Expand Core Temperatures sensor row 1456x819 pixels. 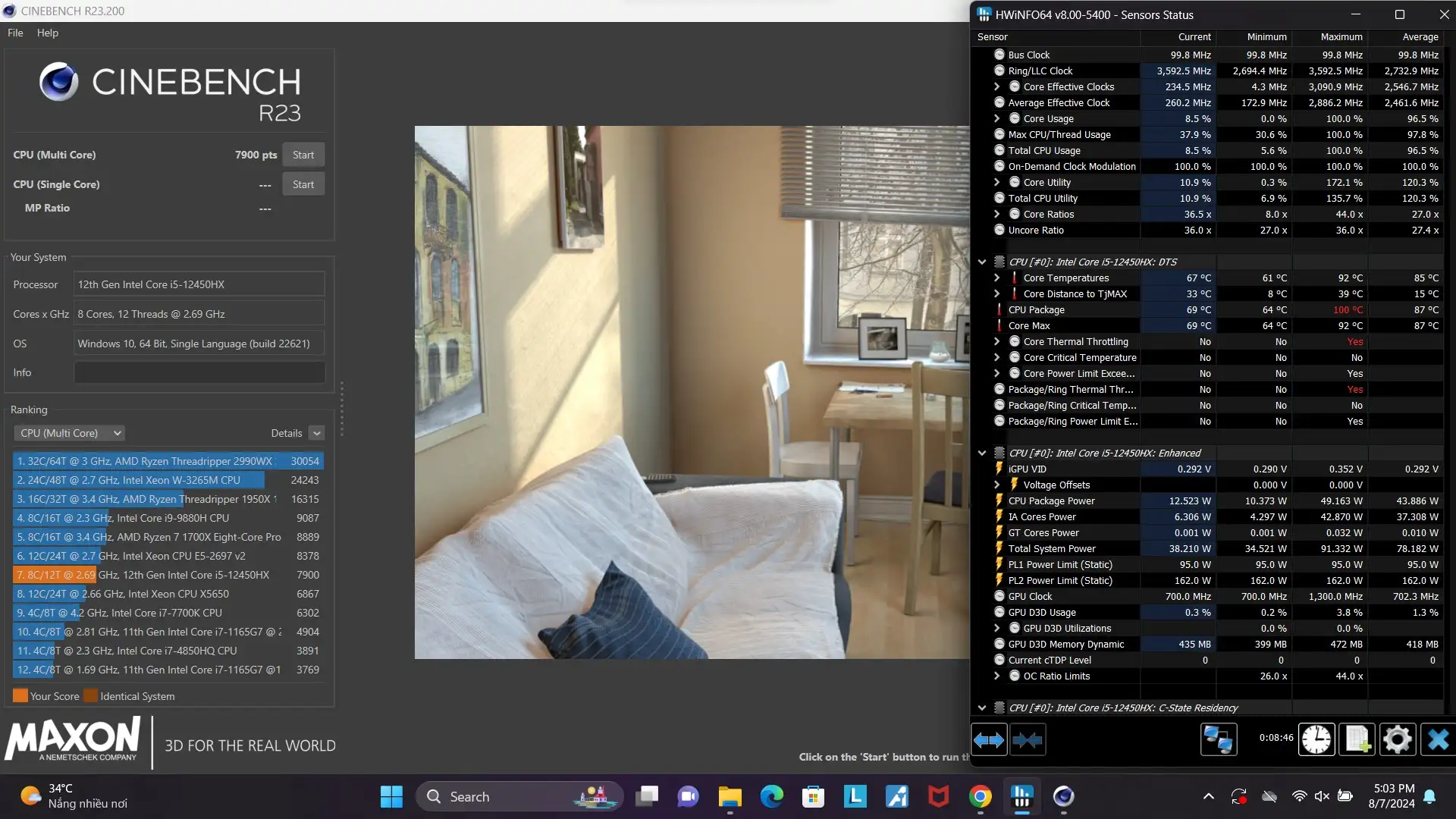tap(997, 278)
